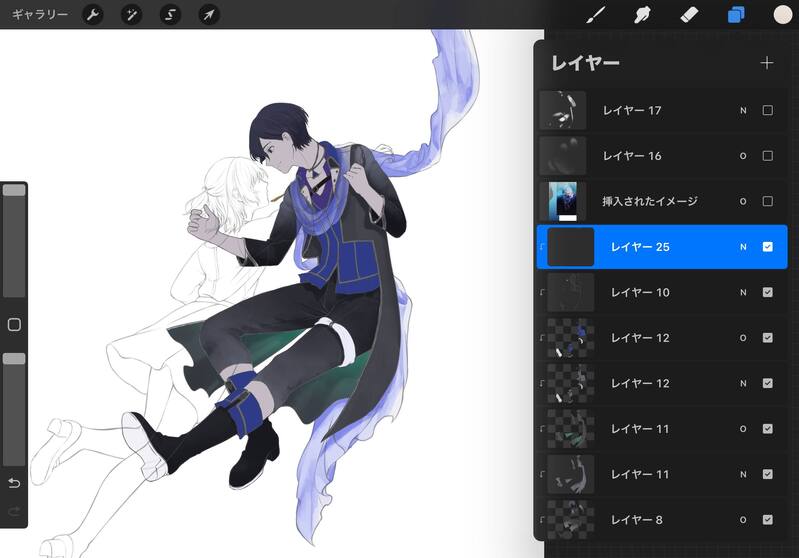
Task: Click the brush size slider in sidebar
Action: (14, 241)
